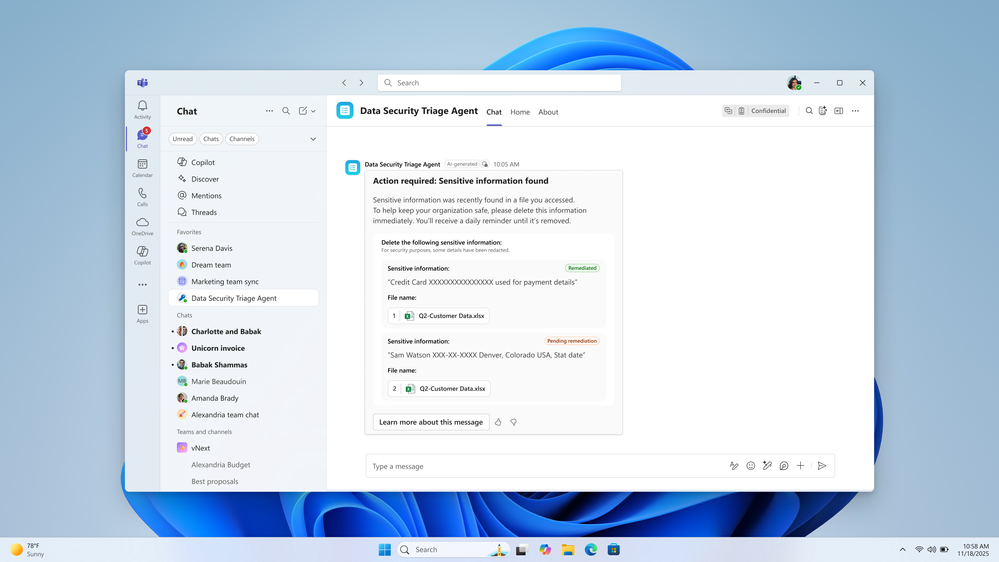This screenshot has height=562, width=999.
Task: Open File Explorer from taskbar
Action: click(568, 549)
